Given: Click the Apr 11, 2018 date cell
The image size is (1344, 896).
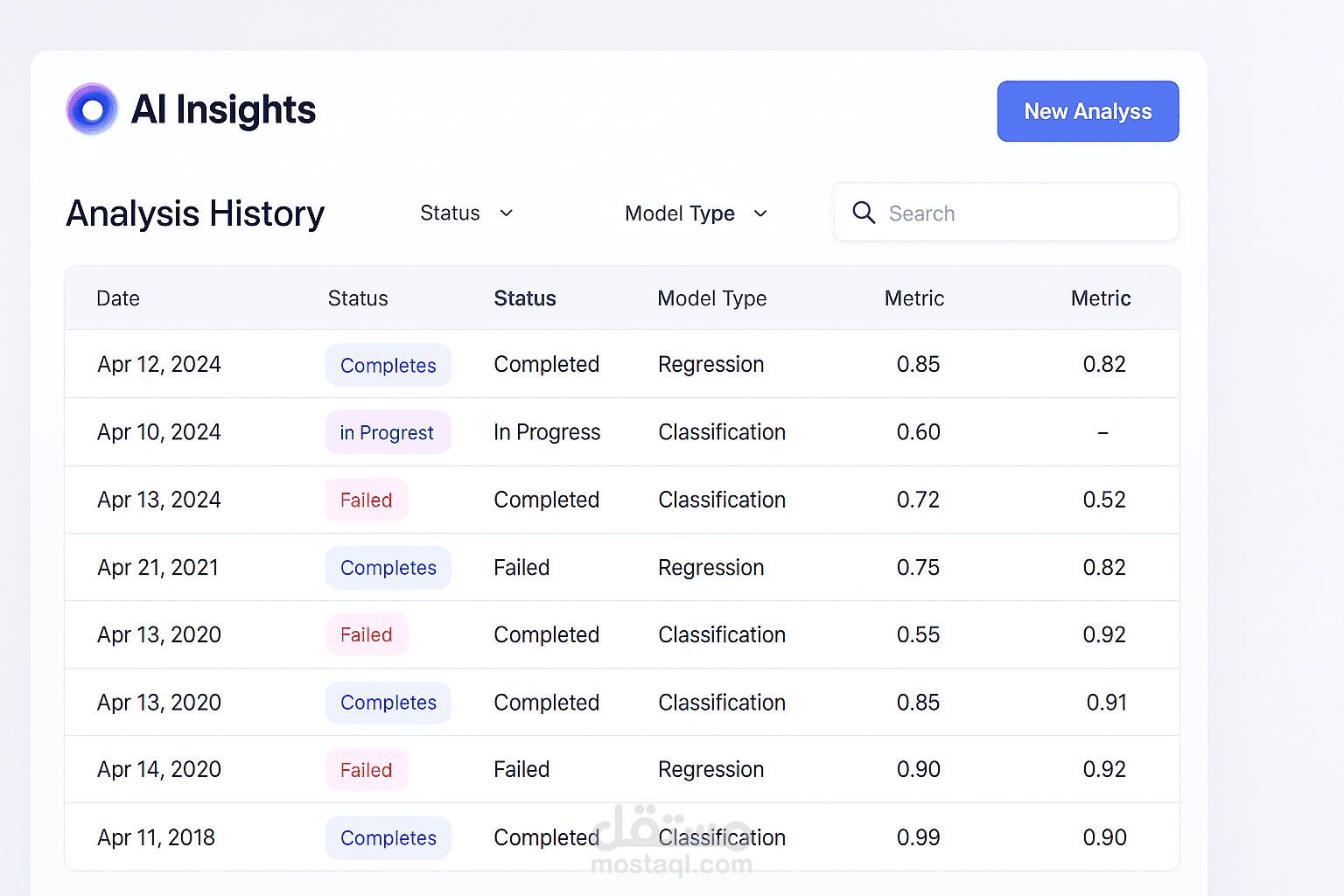Looking at the screenshot, I should coord(157,837).
